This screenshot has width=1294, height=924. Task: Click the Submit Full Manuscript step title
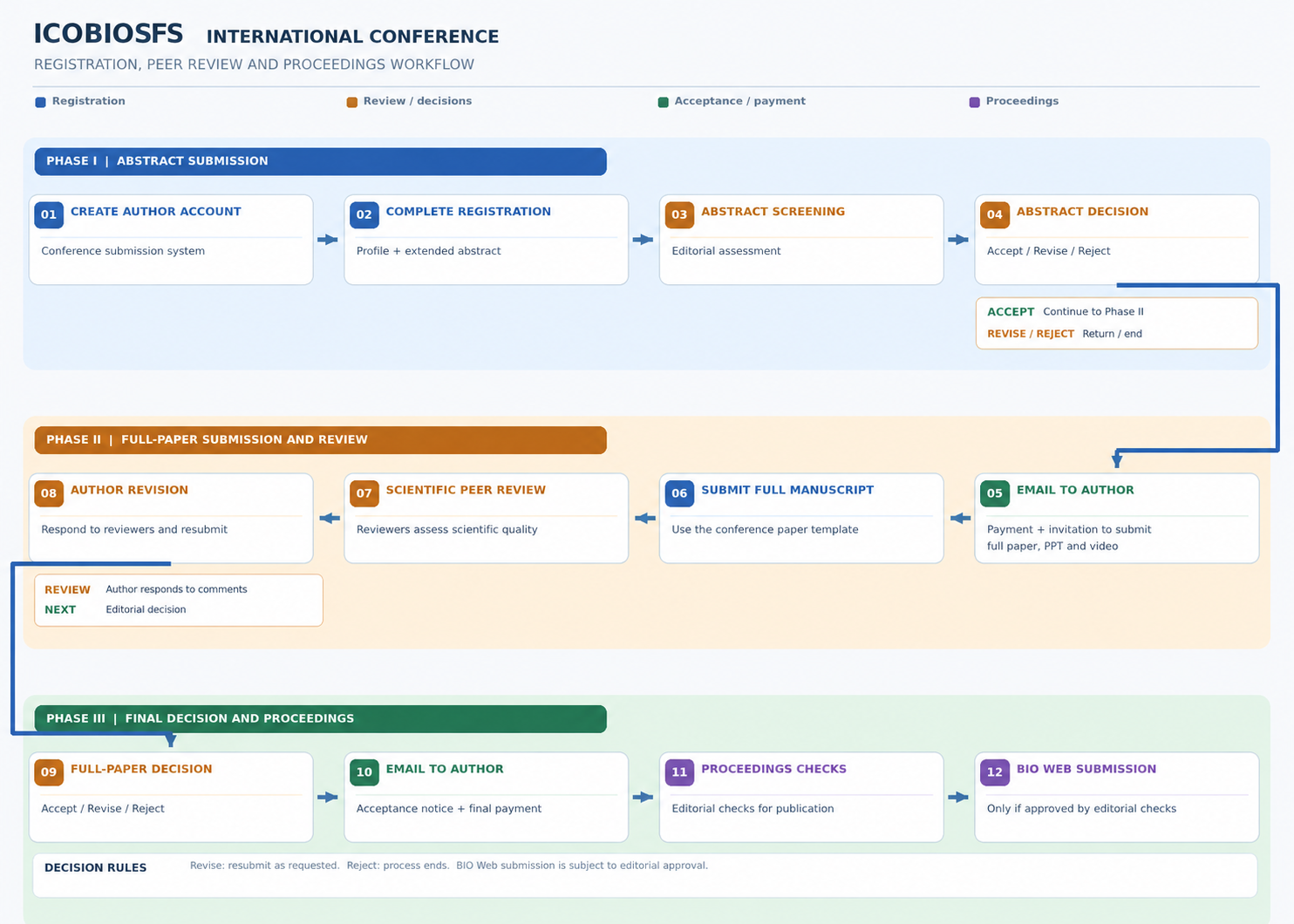point(787,490)
